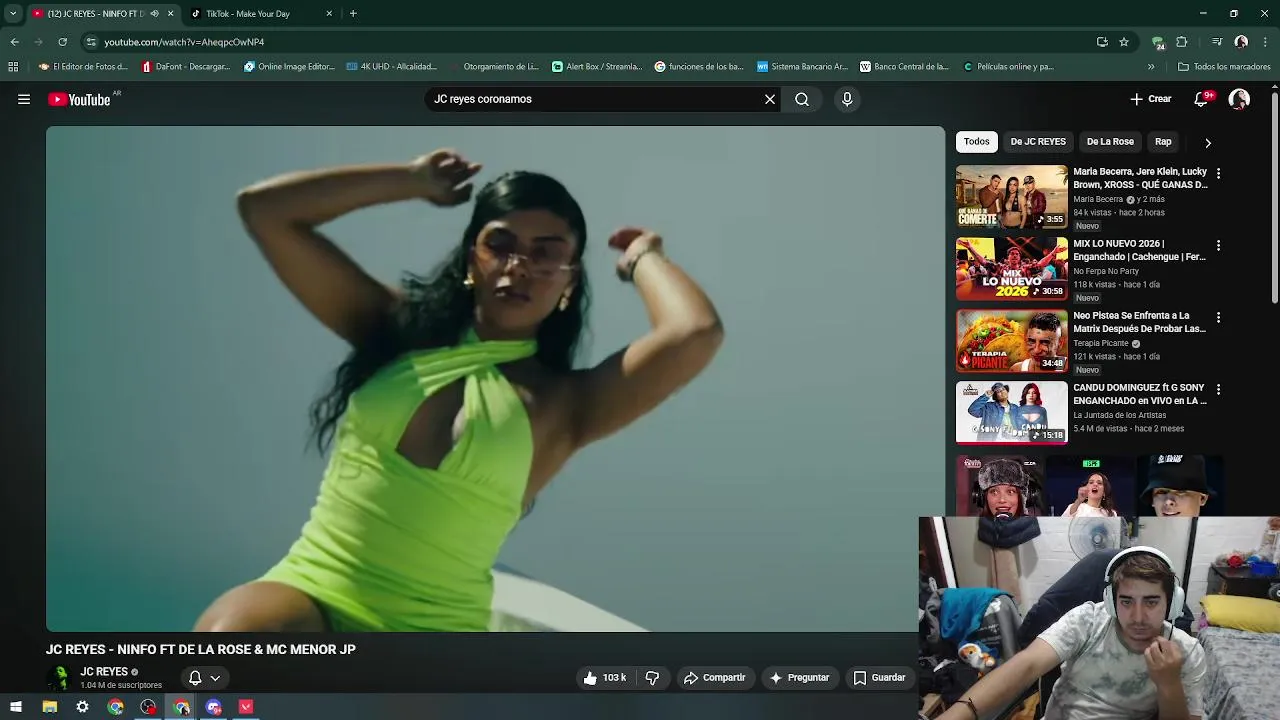Open notification bell dropdown for JC REYES
The width and height of the screenshot is (1280, 720).
click(x=204, y=678)
